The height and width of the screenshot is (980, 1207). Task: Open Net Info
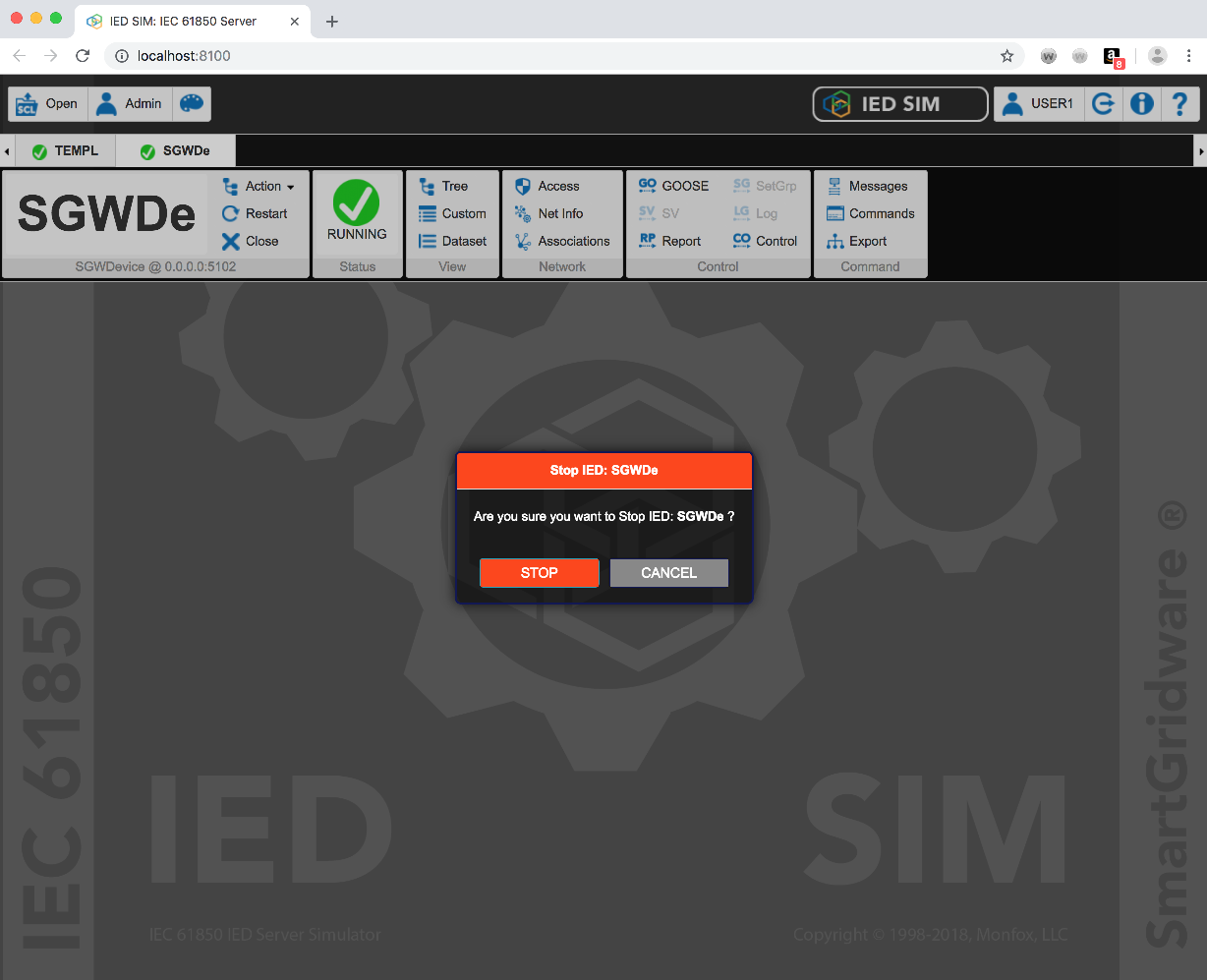tap(549, 213)
